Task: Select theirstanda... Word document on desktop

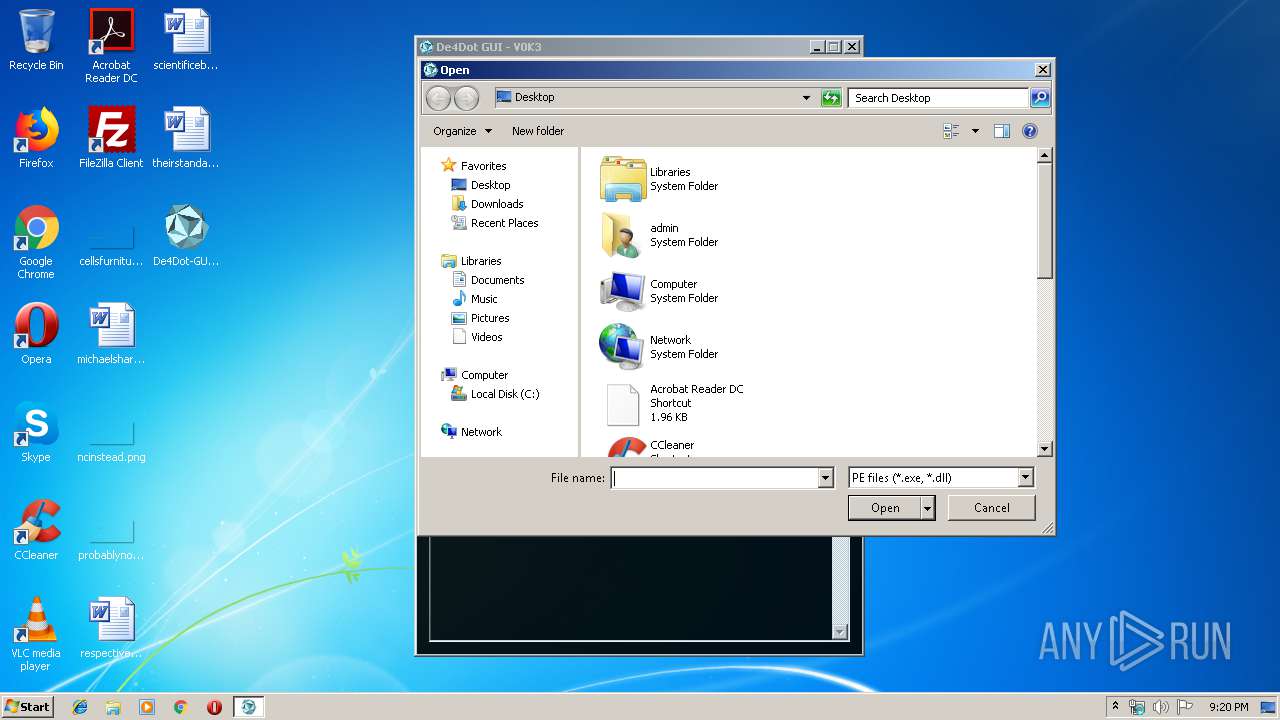Action: point(186,138)
